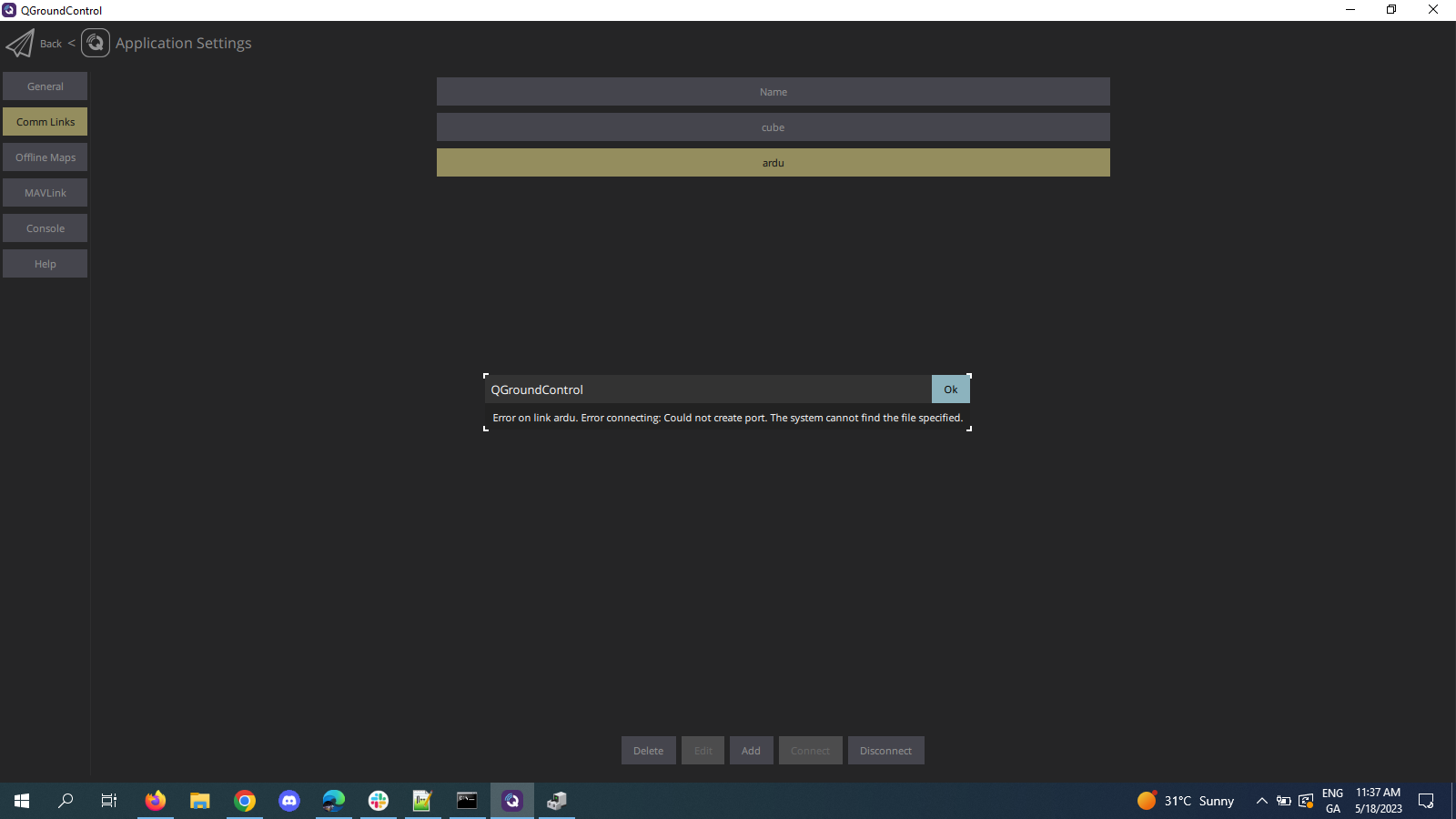1456x819 pixels.
Task: Click the QGroundControl logo beside Application Settings
Action: (95, 42)
